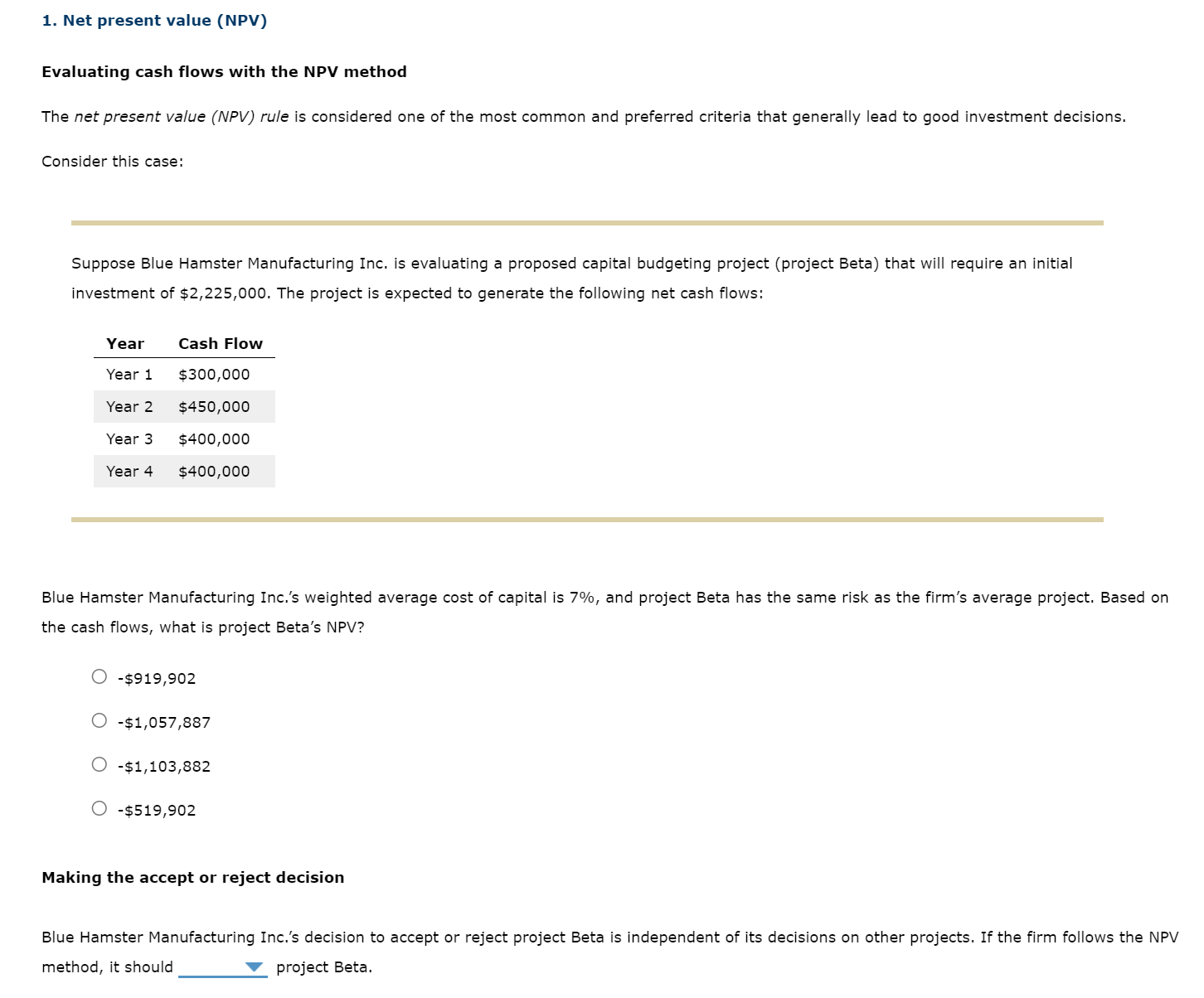Choose -$519,902 as project Beta's NPV

(100, 810)
